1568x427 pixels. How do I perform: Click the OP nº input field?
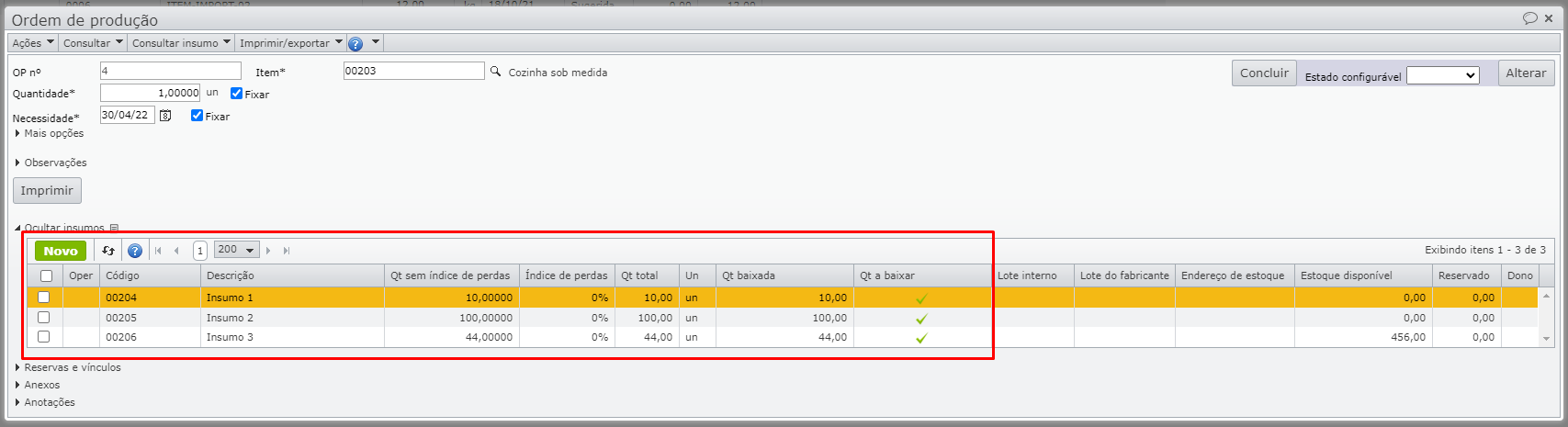[171, 71]
